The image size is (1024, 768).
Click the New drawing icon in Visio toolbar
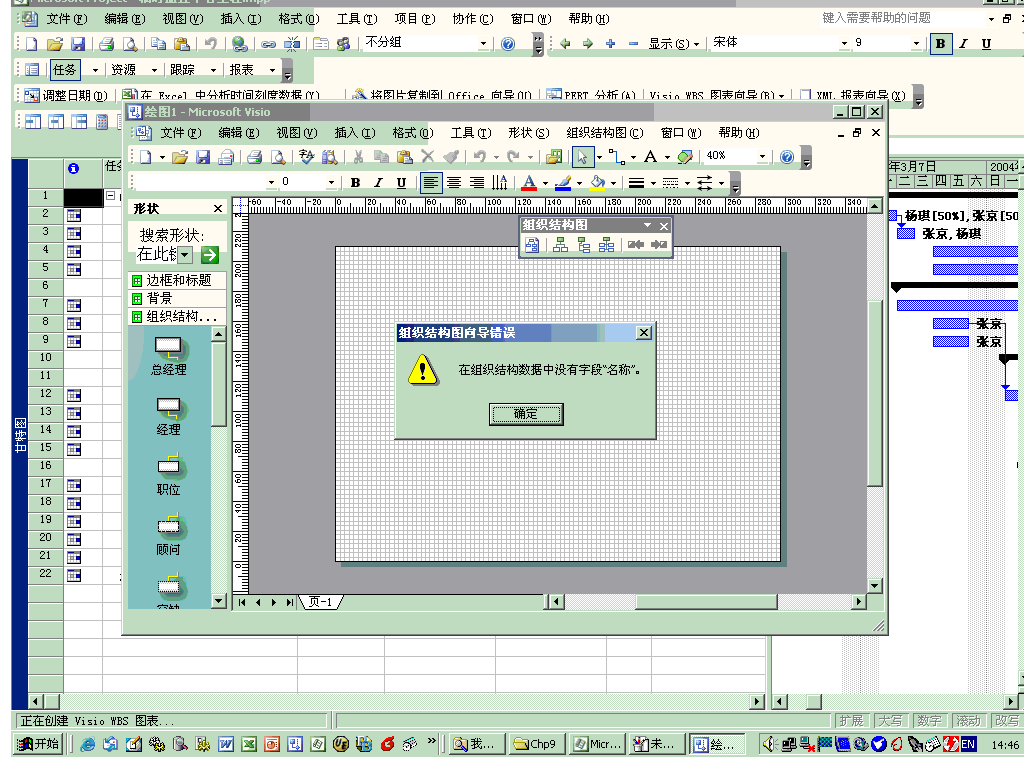[146, 157]
